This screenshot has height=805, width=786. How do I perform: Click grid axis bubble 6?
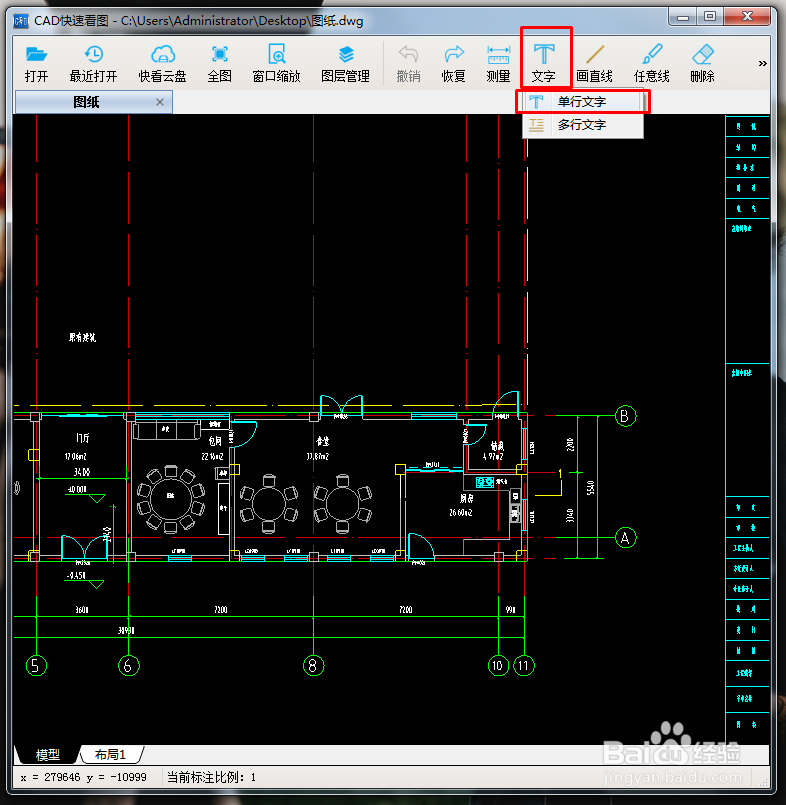(128, 666)
